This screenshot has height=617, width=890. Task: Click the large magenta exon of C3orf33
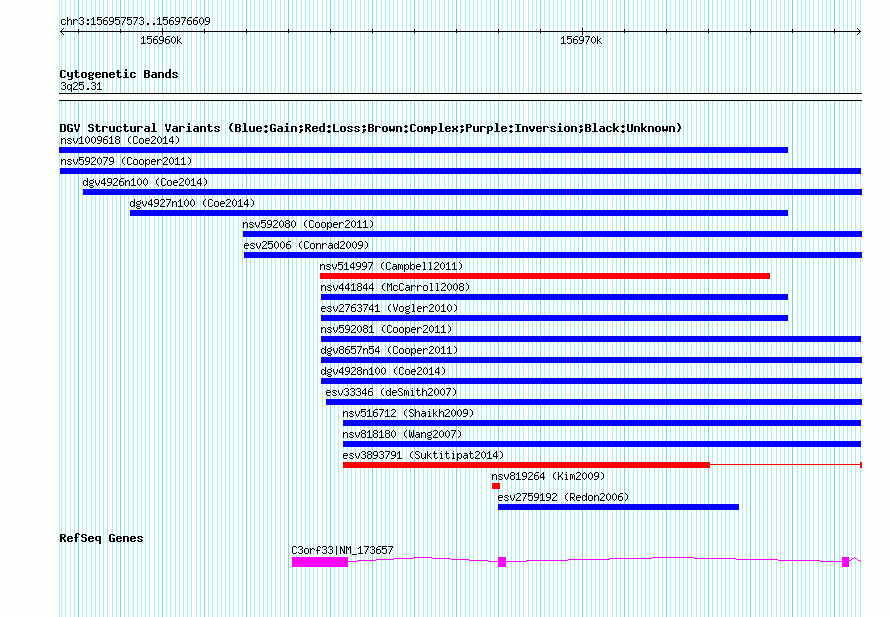pyautogui.click(x=319, y=562)
